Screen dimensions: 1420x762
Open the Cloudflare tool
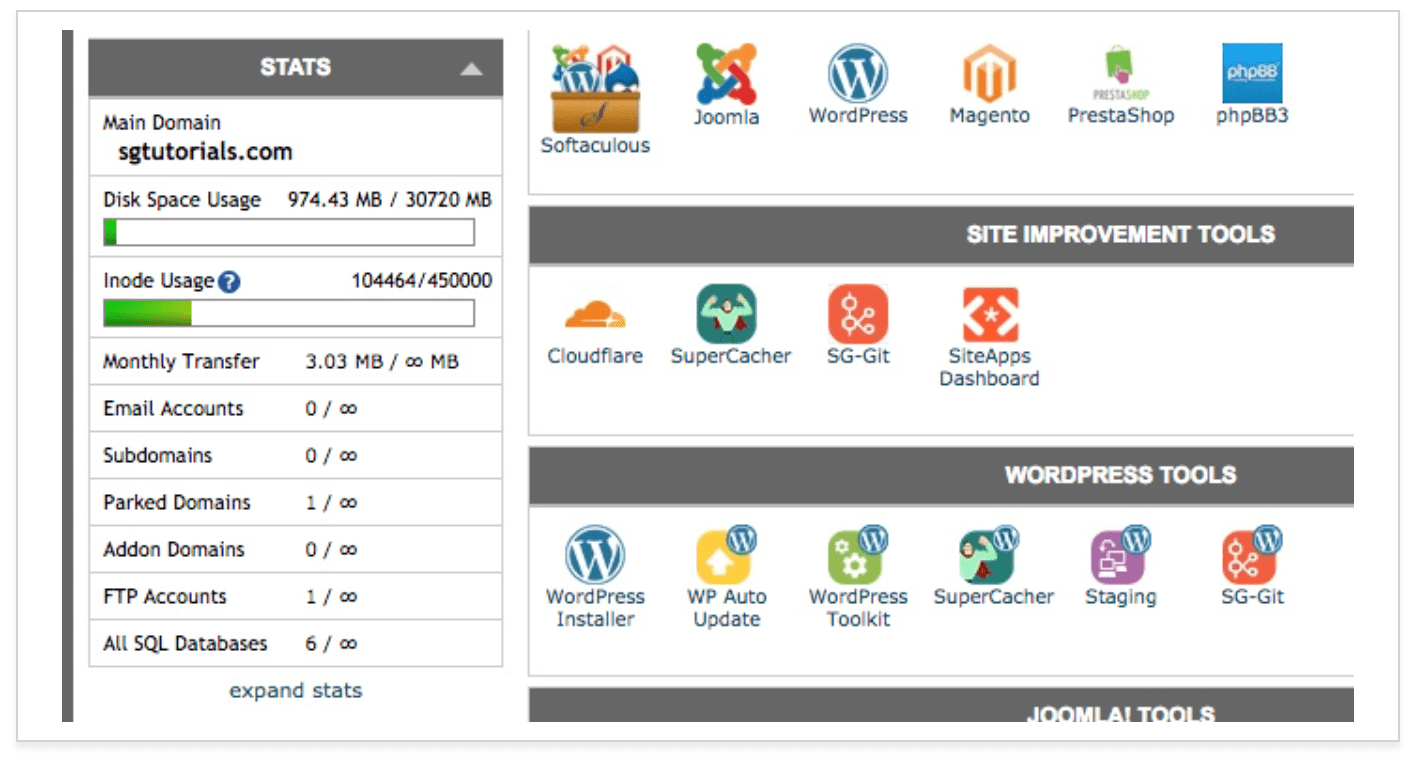pyautogui.click(x=597, y=316)
